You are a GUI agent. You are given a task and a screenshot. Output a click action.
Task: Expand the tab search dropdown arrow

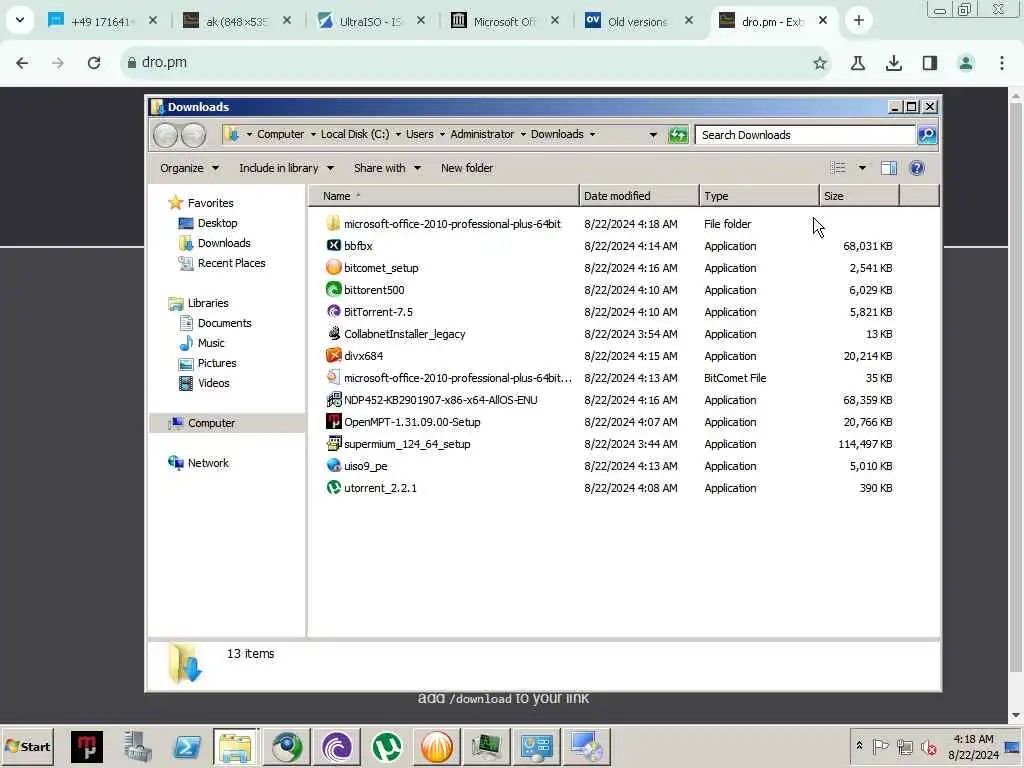[x=20, y=20]
